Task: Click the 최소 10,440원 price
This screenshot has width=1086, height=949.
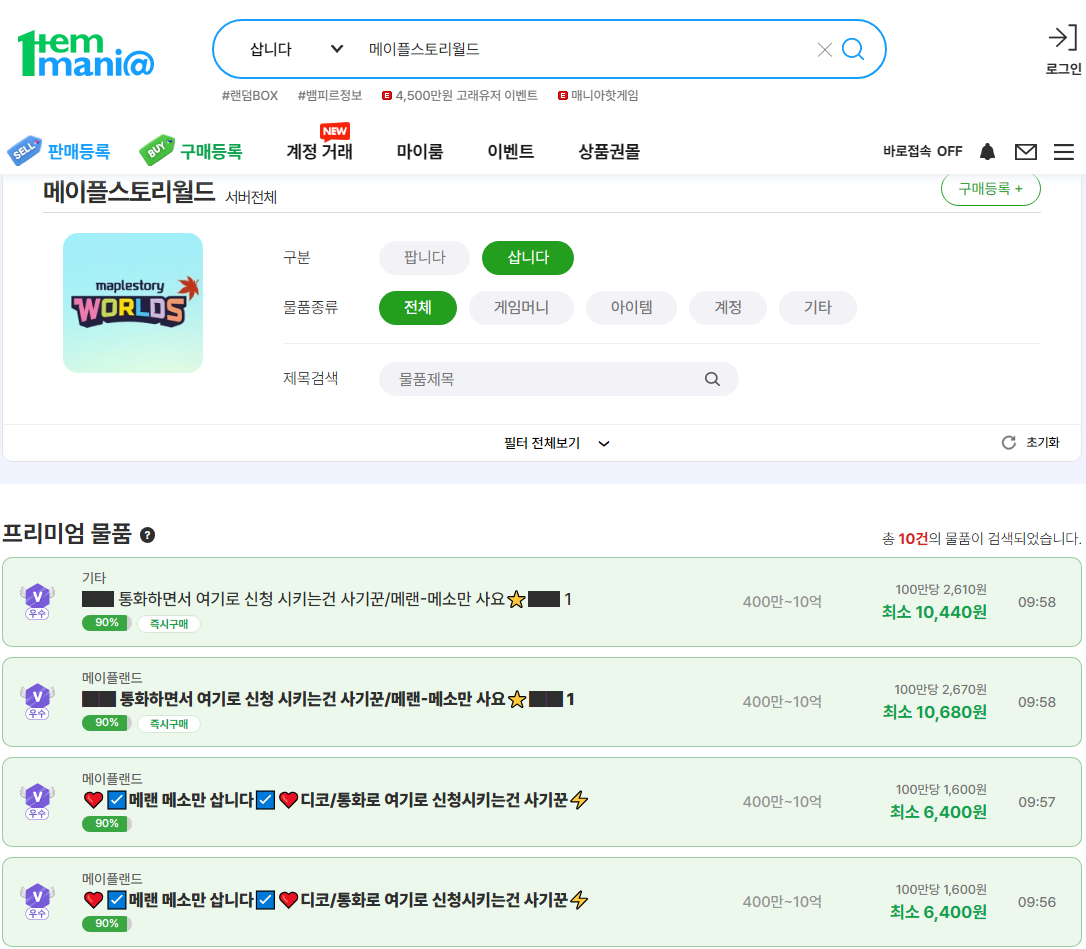Action: click(x=934, y=612)
